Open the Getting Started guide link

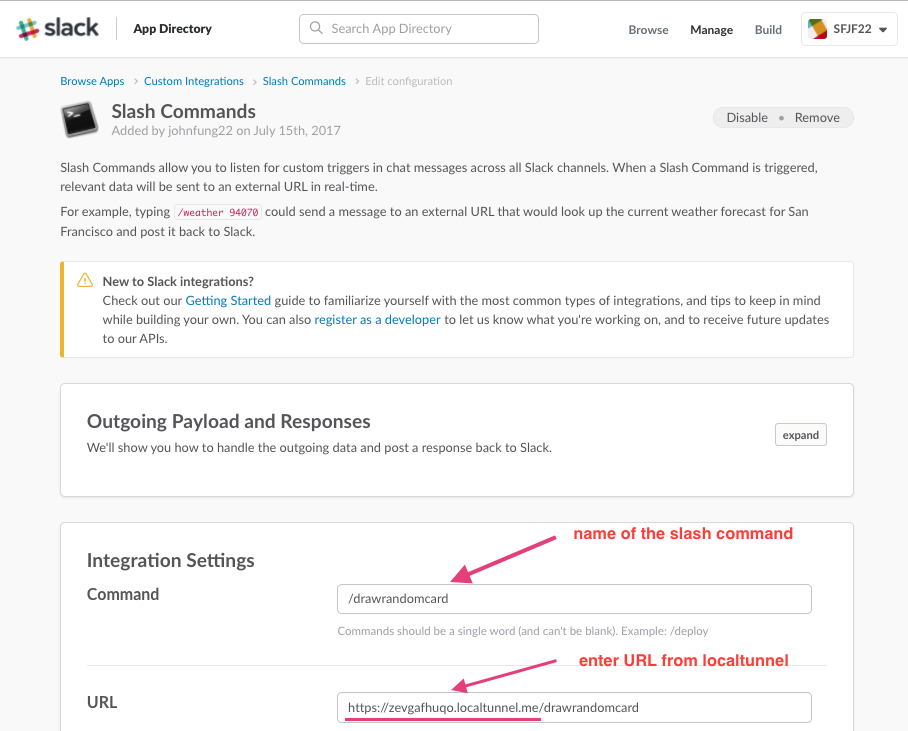tap(228, 301)
